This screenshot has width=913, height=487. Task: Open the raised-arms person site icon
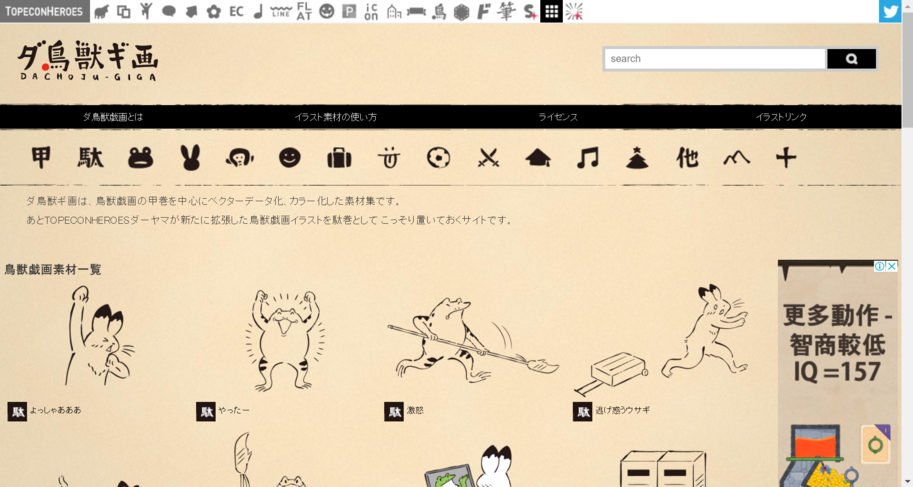click(x=146, y=11)
